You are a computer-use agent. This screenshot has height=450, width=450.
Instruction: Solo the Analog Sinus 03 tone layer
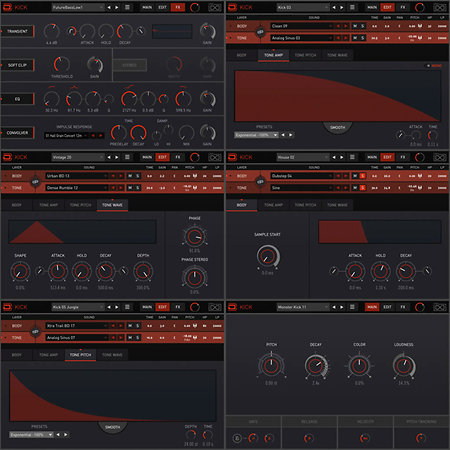362,38
